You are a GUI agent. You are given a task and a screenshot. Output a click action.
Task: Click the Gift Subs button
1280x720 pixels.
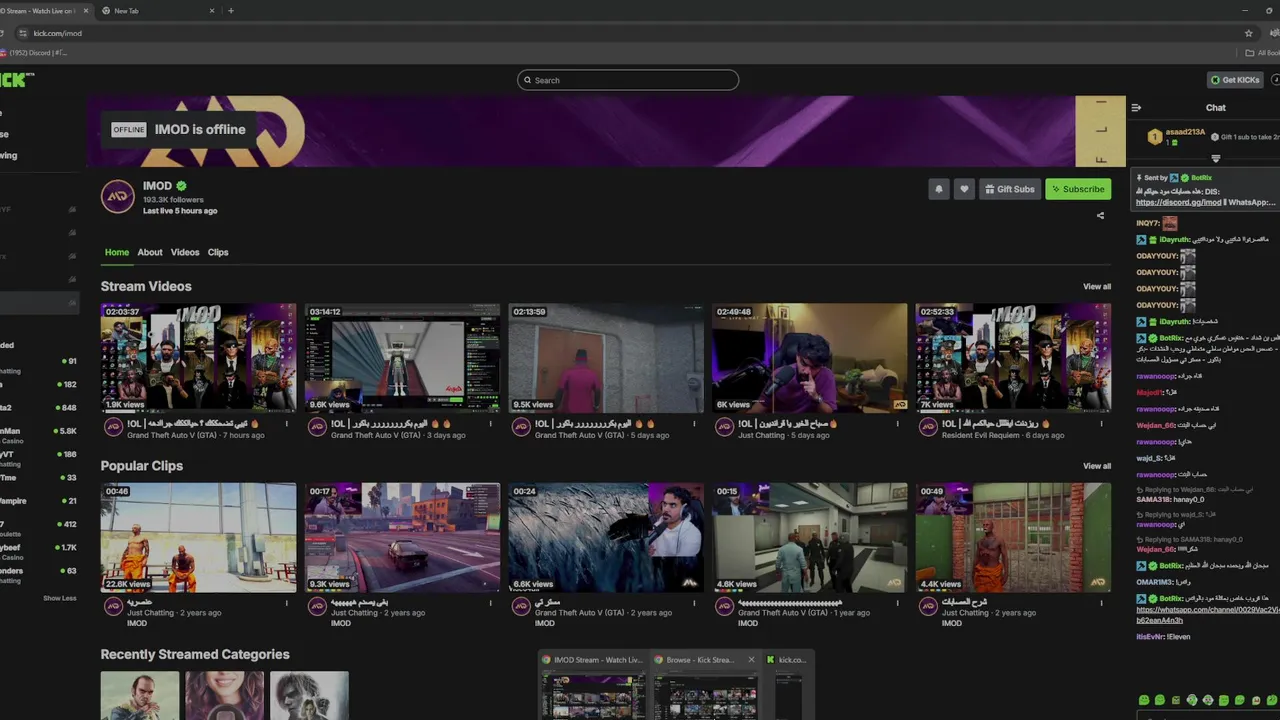pos(1009,189)
